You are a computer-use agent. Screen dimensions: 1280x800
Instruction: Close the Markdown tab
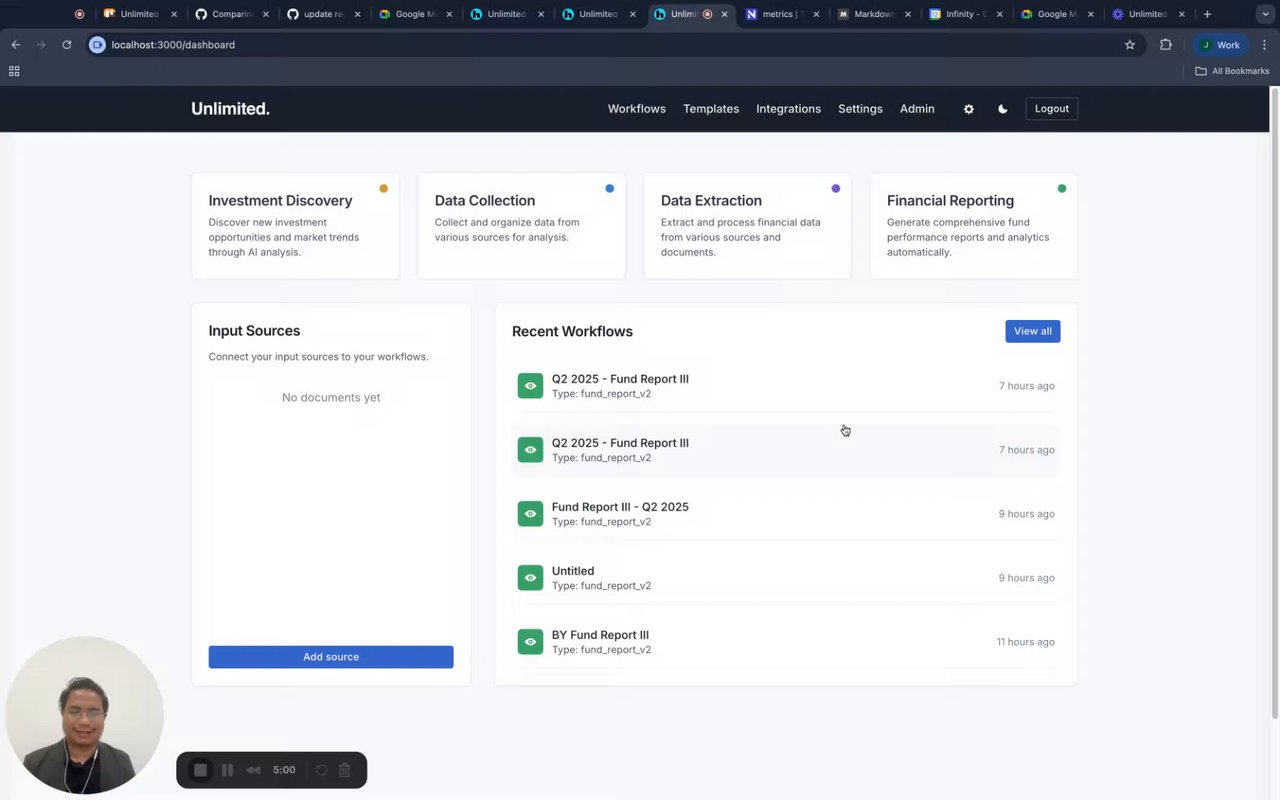point(908,14)
